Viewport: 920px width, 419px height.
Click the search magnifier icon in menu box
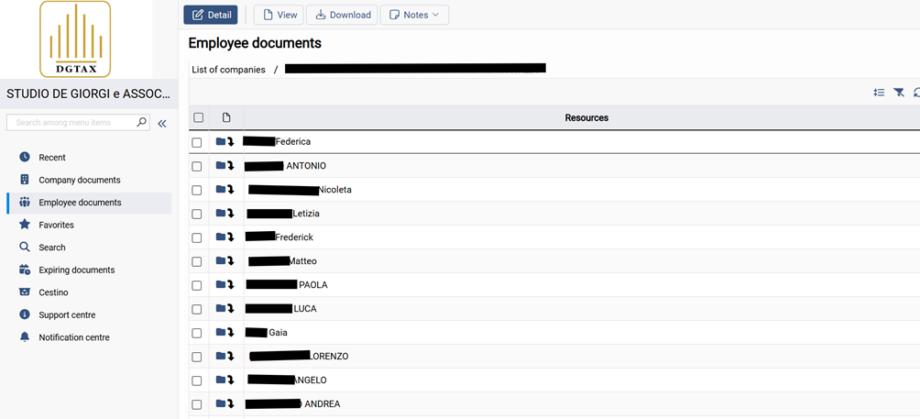(142, 122)
